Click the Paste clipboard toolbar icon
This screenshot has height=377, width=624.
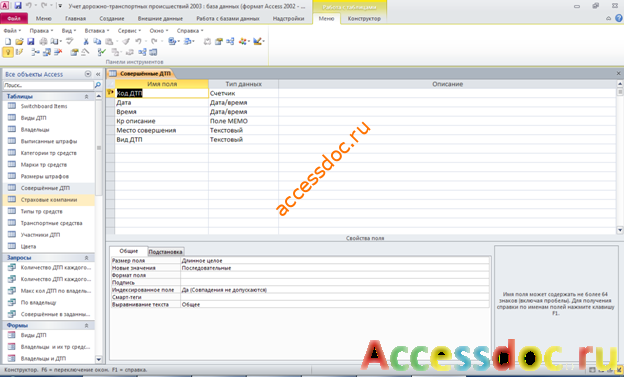click(109, 41)
